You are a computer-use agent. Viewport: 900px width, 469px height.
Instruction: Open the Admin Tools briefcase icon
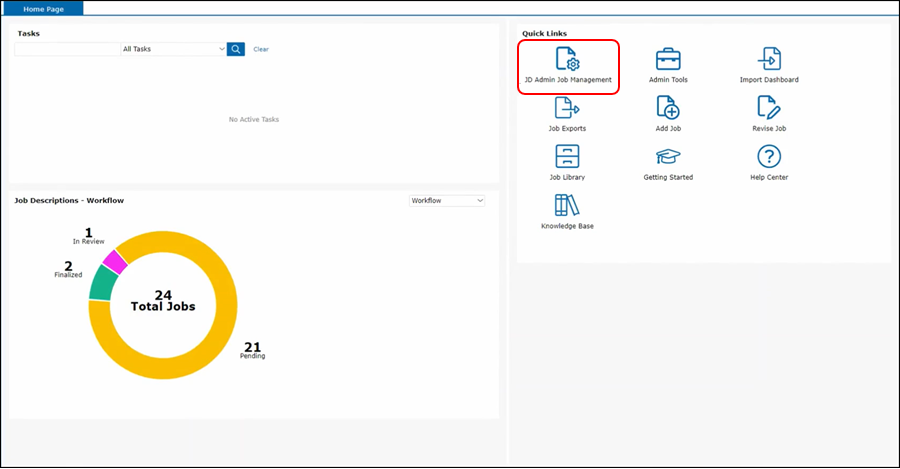click(668, 60)
